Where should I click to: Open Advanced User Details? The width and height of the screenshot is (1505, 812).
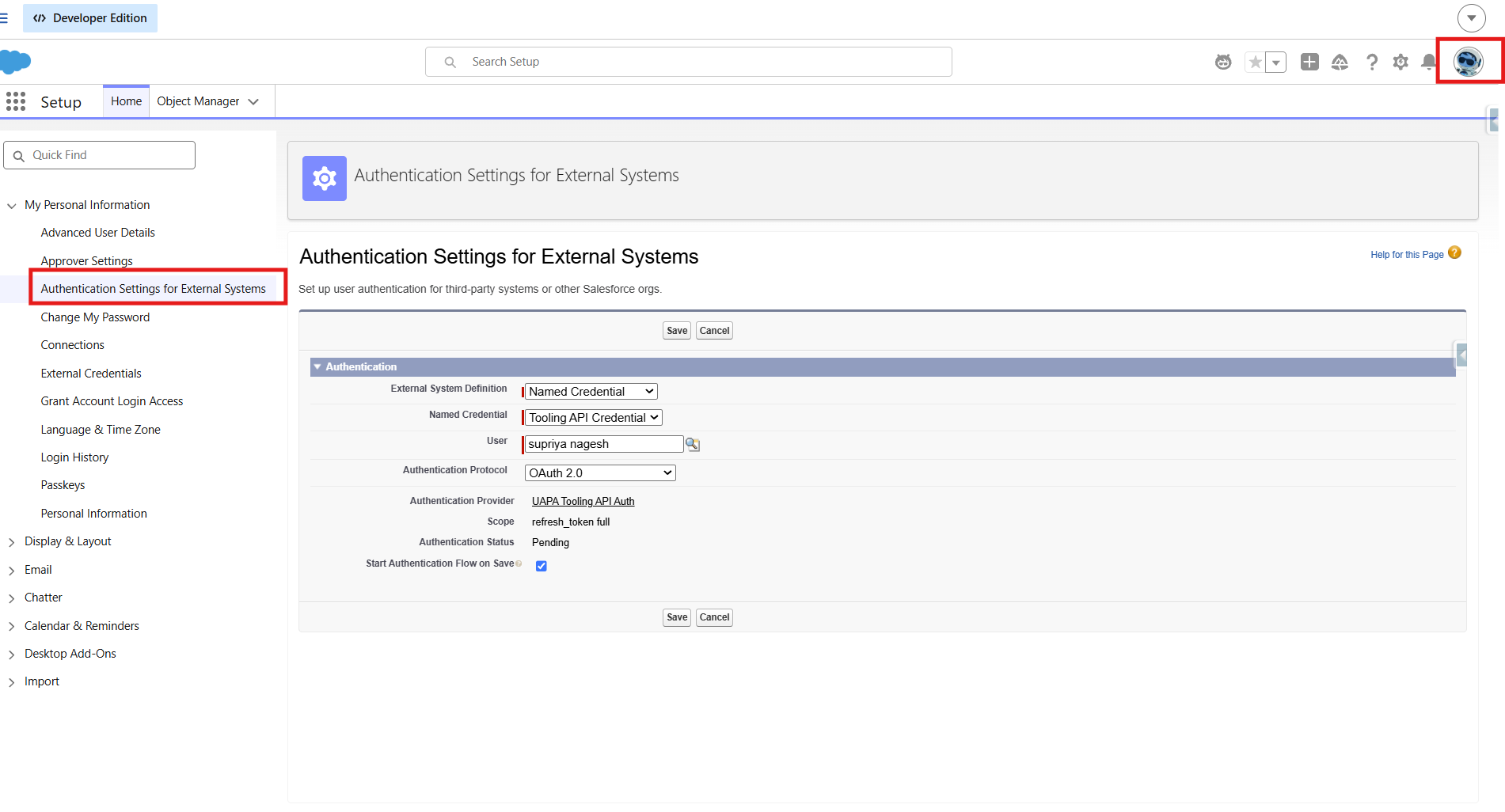pos(97,233)
